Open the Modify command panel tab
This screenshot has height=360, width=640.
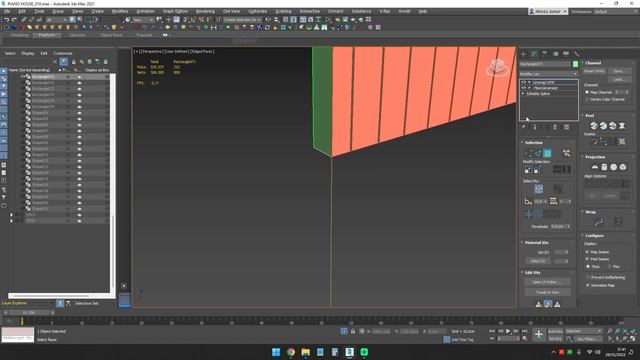pos(534,54)
